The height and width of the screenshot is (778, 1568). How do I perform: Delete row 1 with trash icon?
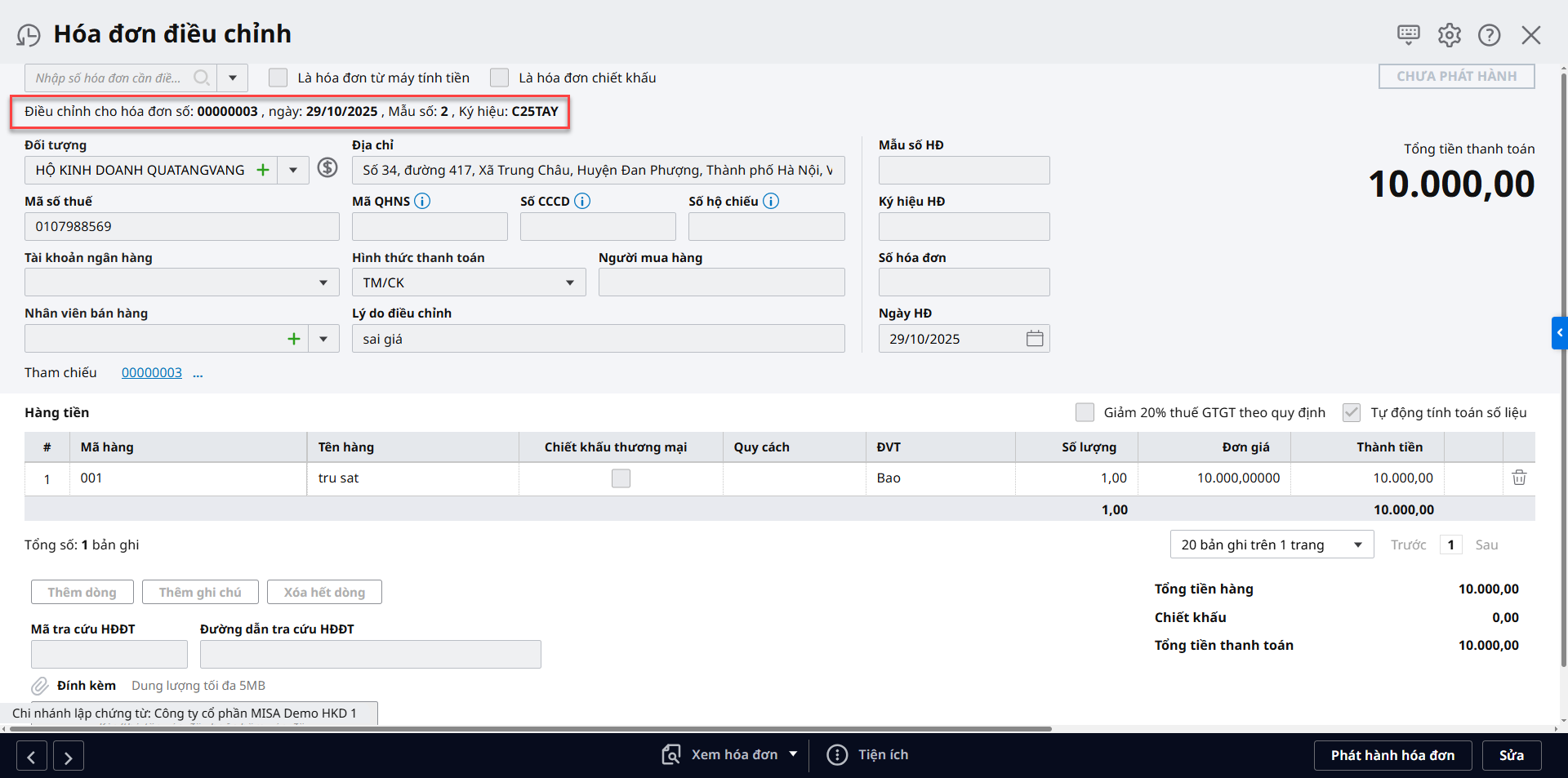pyautogui.click(x=1518, y=478)
